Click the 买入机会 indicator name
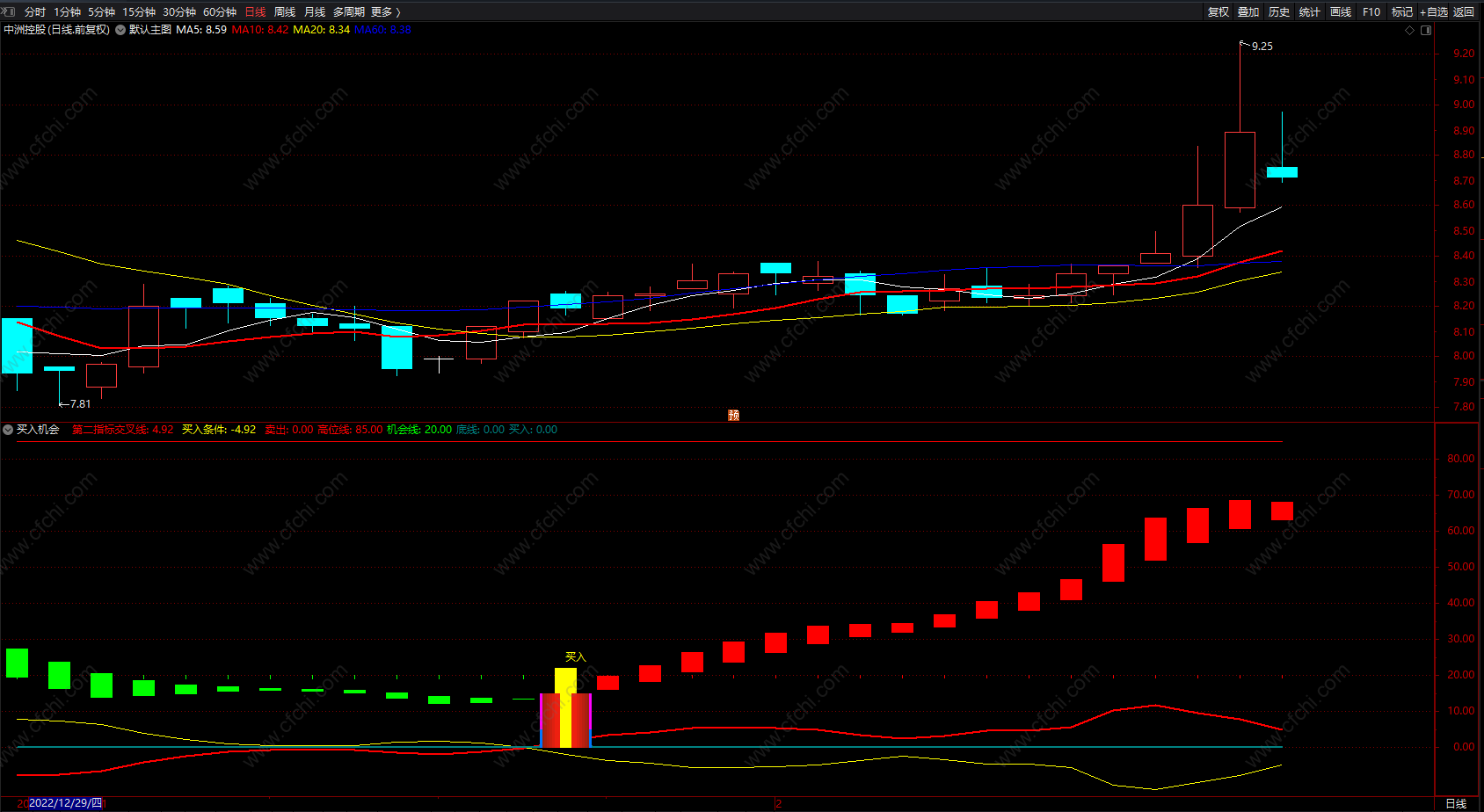Screen dimensions: 1484x812 coord(38,430)
